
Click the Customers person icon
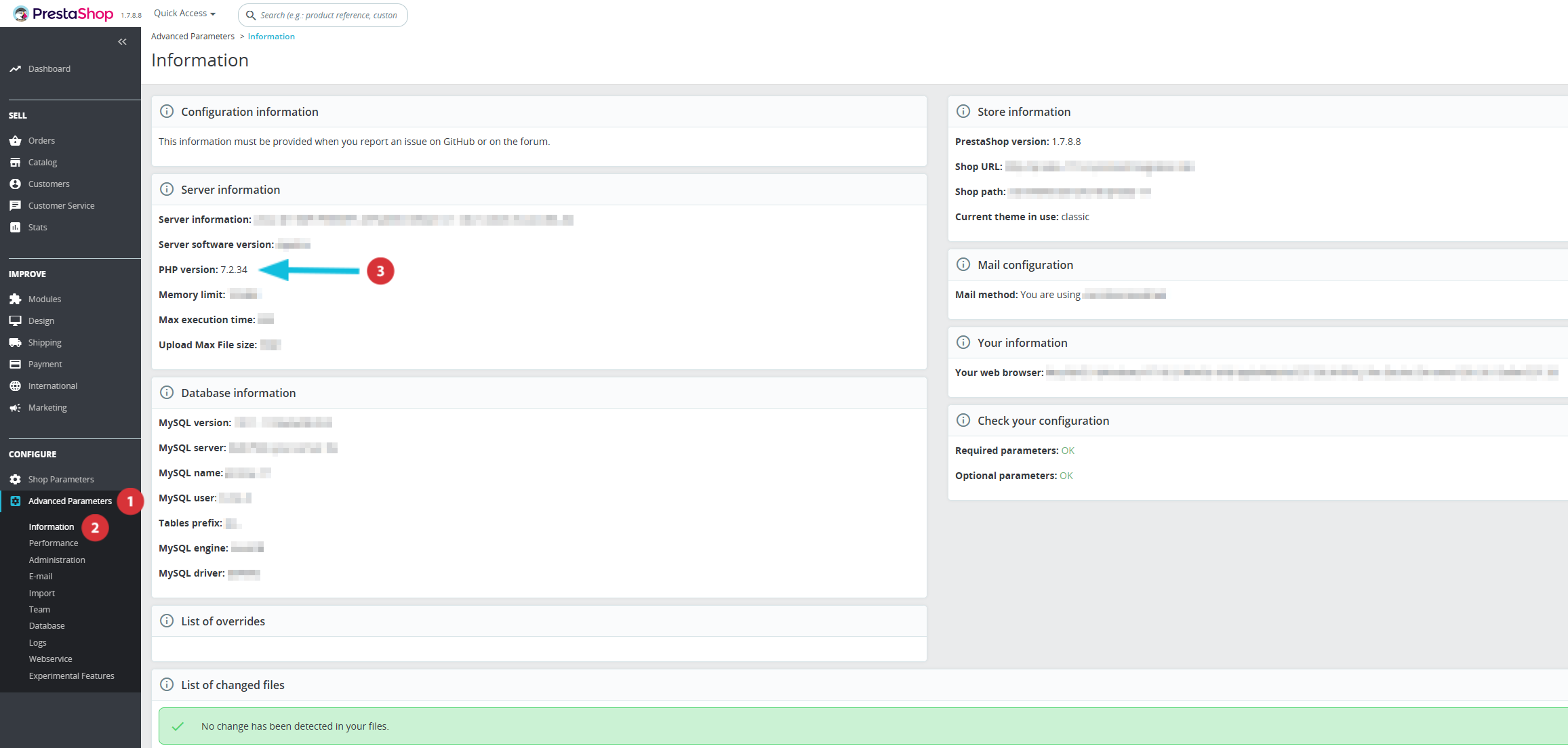(x=15, y=184)
